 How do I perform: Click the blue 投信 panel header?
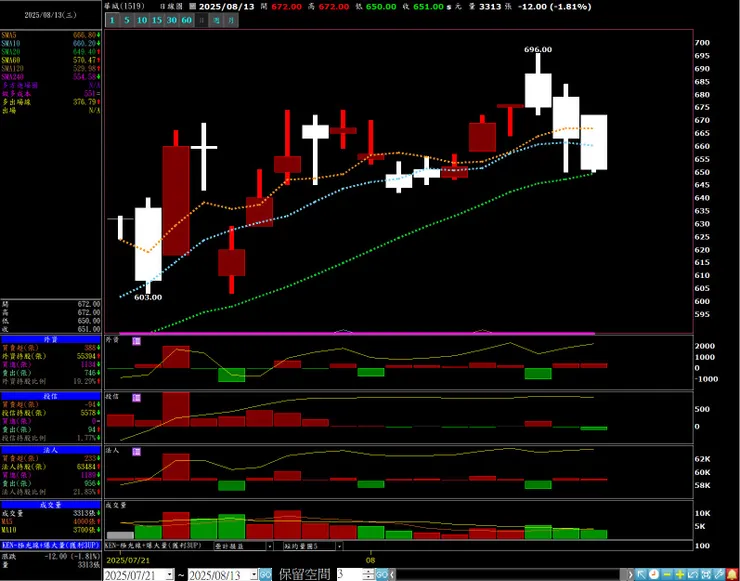(x=50, y=396)
